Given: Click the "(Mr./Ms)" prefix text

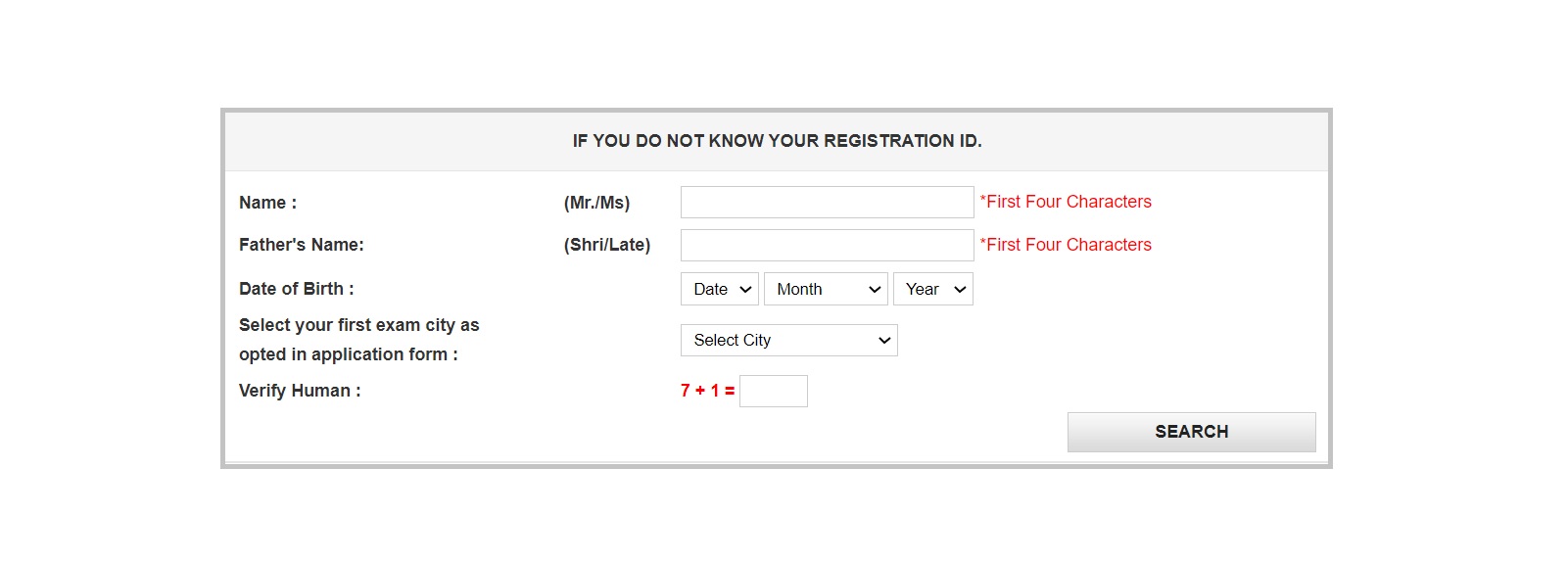Looking at the screenshot, I should tap(596, 203).
